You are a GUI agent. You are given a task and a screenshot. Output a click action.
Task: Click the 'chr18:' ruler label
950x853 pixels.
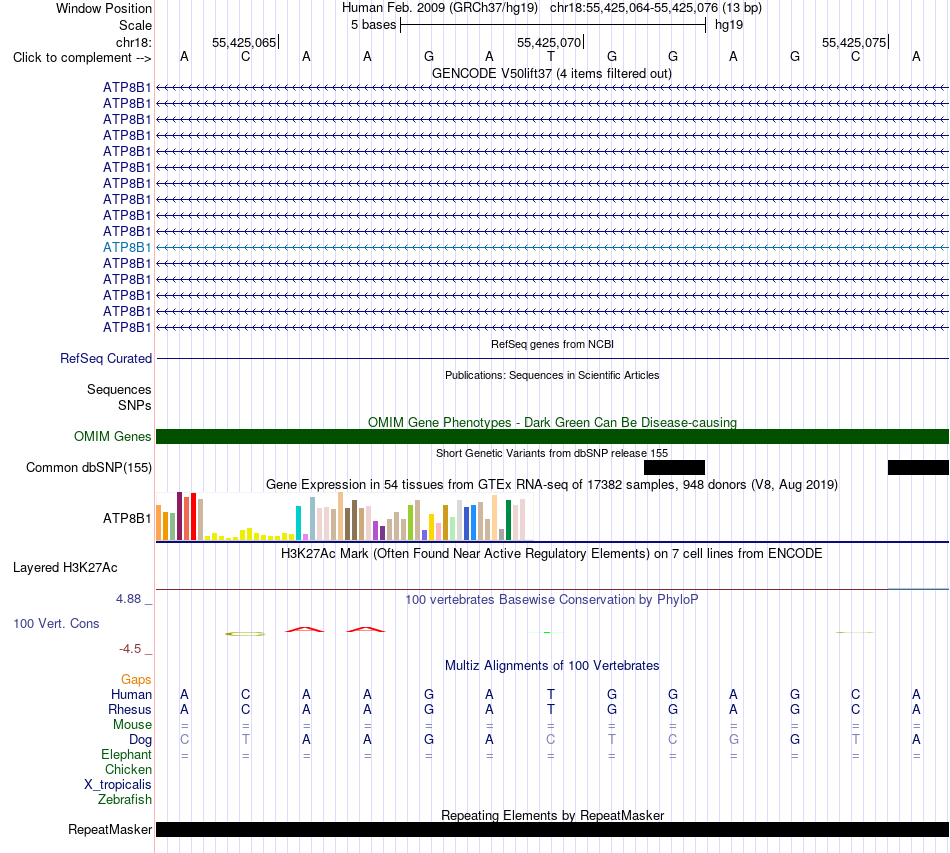(x=133, y=42)
